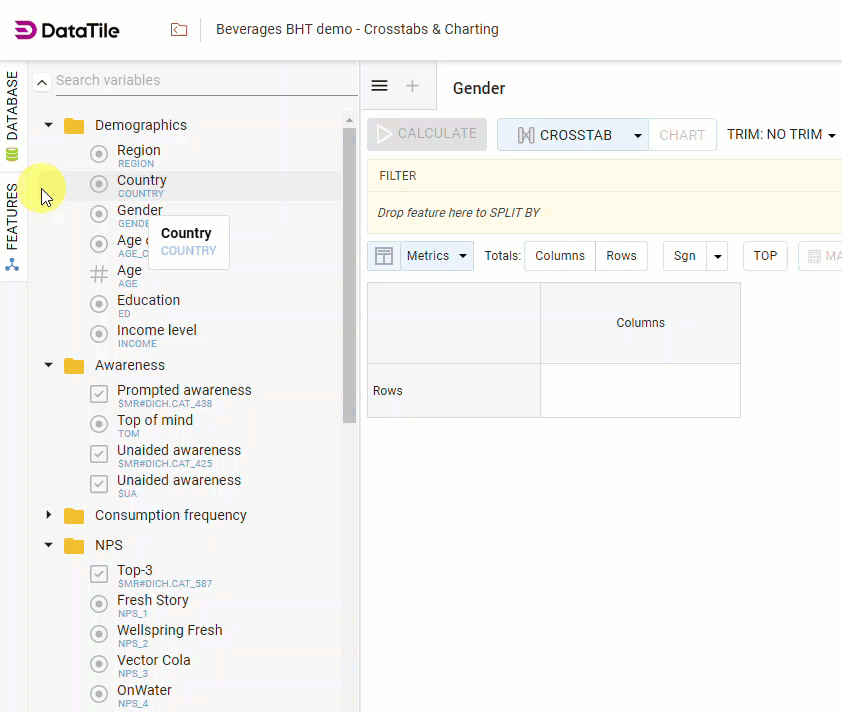
Task: Select the Top of mind radio button
Action: point(98,423)
